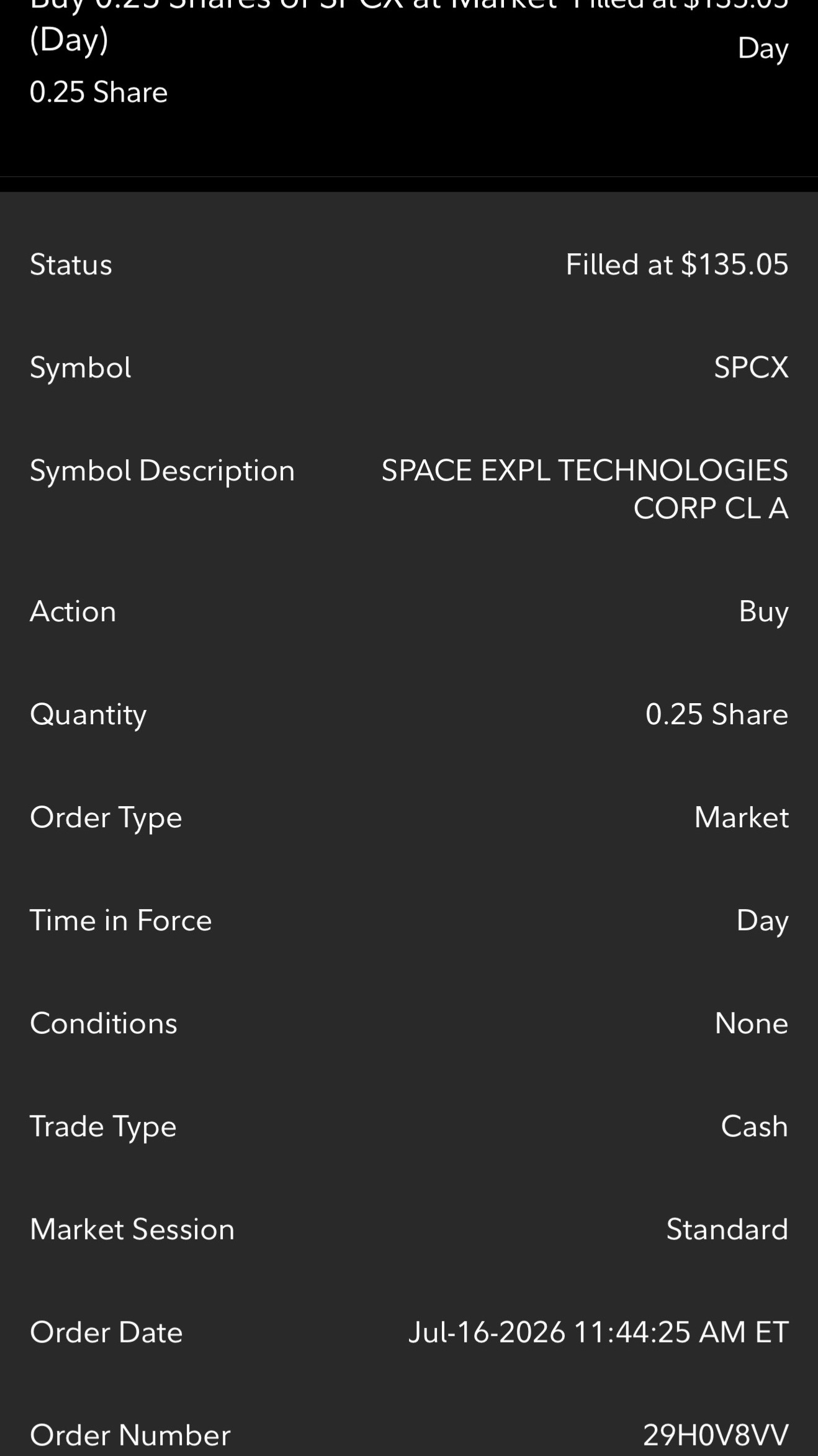Select order number 29H0V8VV
Viewport: 818px width, 1456px height.
point(716,1435)
